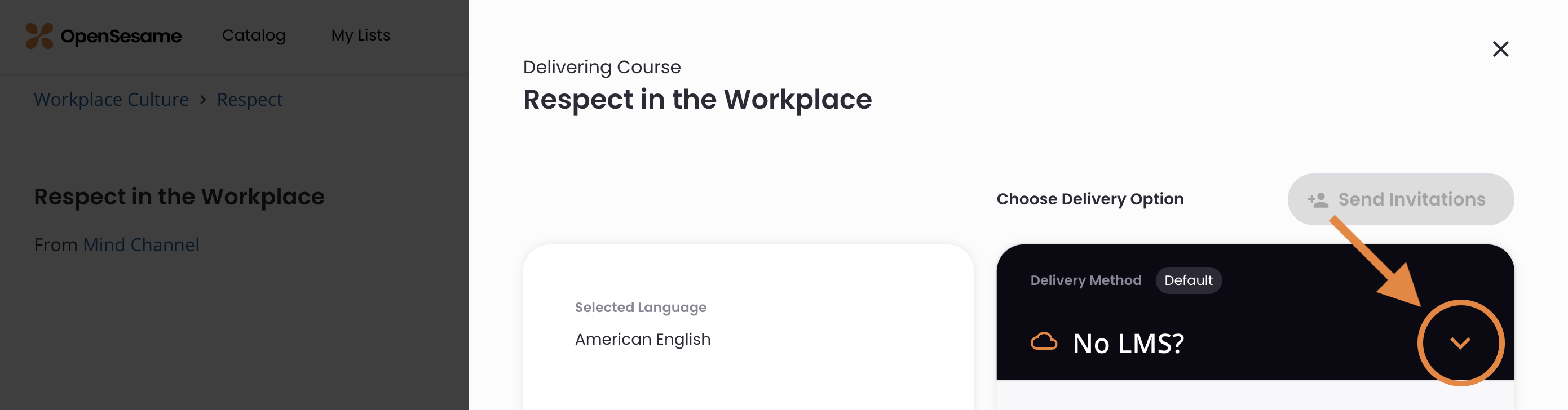Open the Catalog menu
This screenshot has height=410, width=1568.
253,35
